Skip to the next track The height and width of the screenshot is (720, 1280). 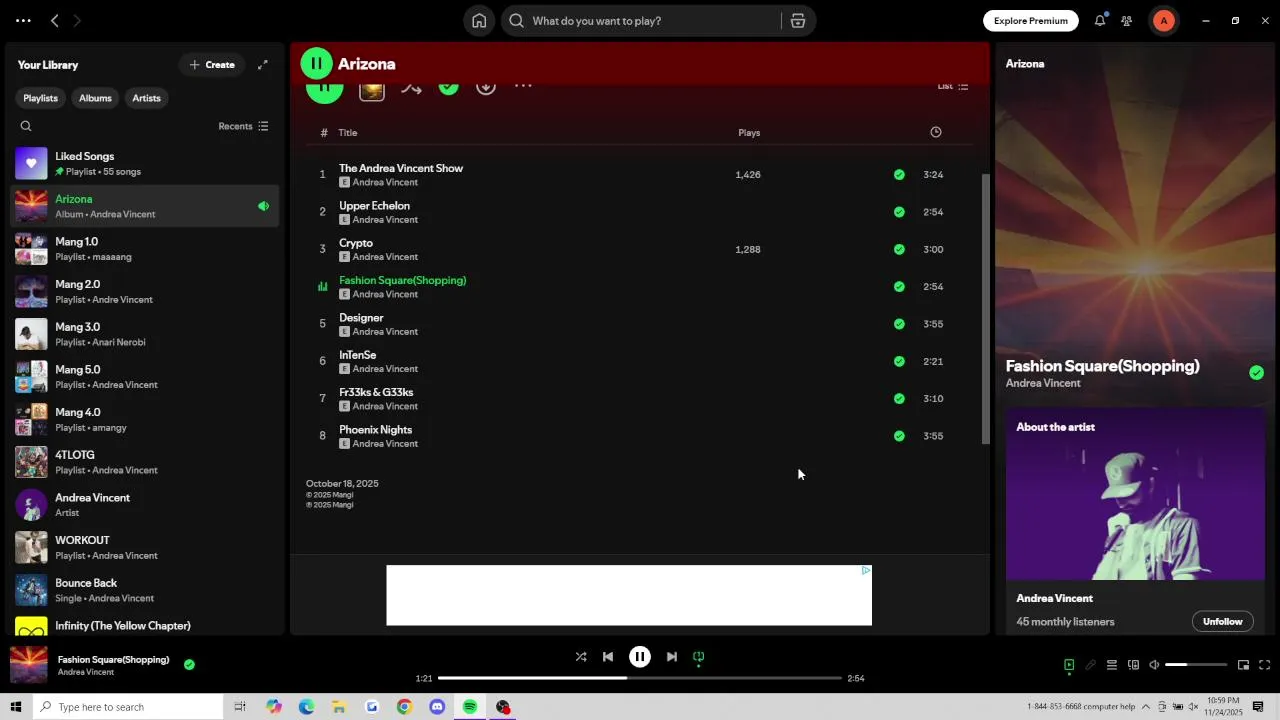tap(672, 657)
